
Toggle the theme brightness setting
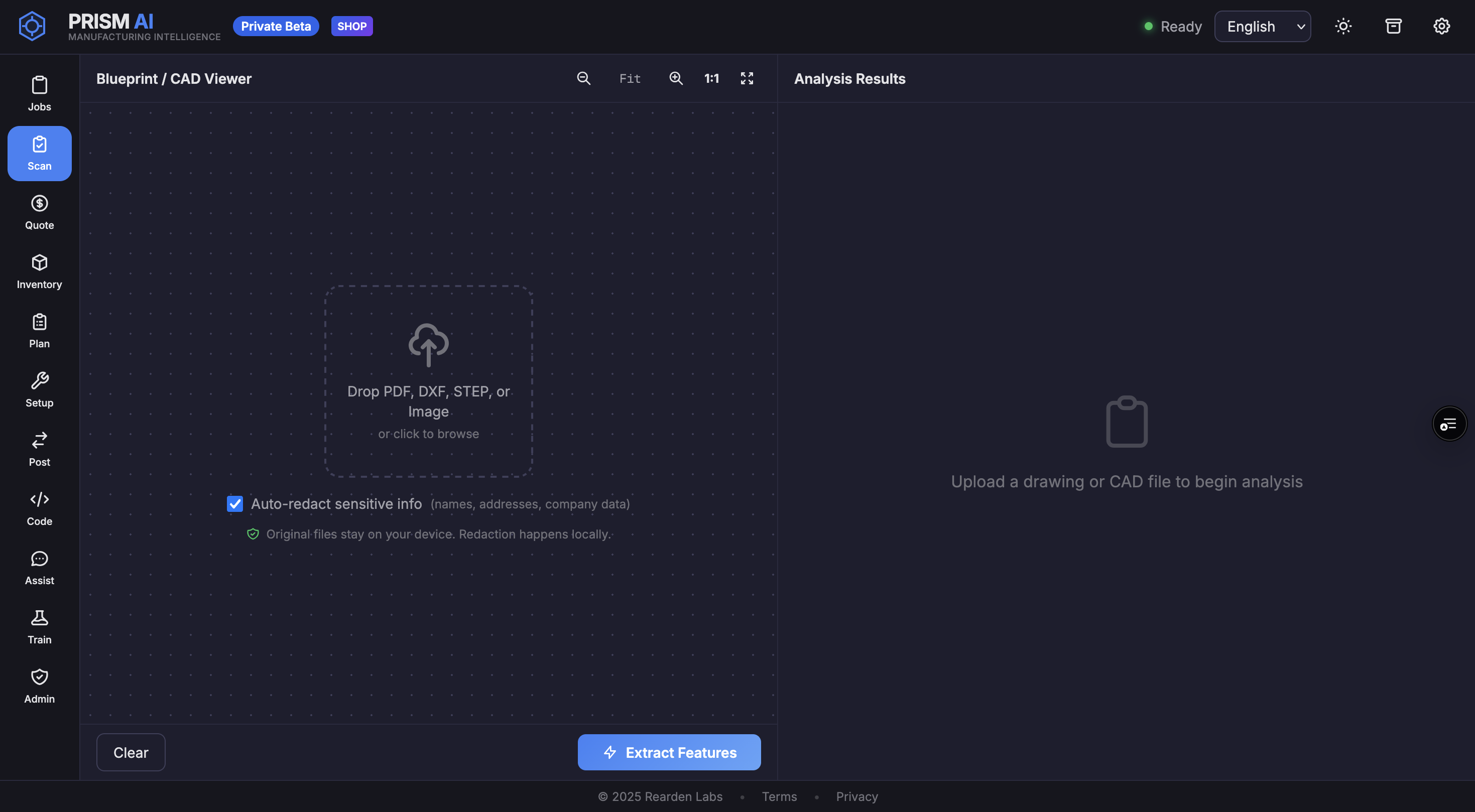pos(1343,26)
